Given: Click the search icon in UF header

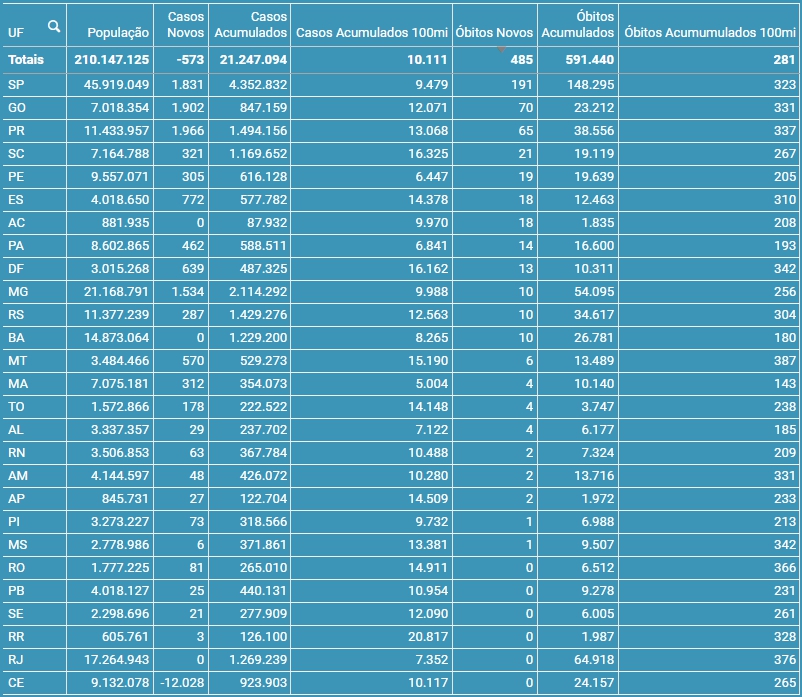Looking at the screenshot, I should point(54,27).
